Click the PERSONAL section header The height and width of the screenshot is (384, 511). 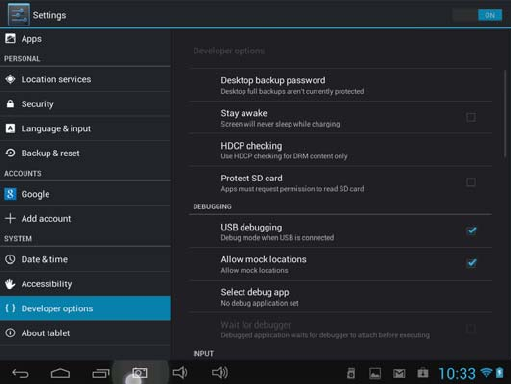coord(22,59)
